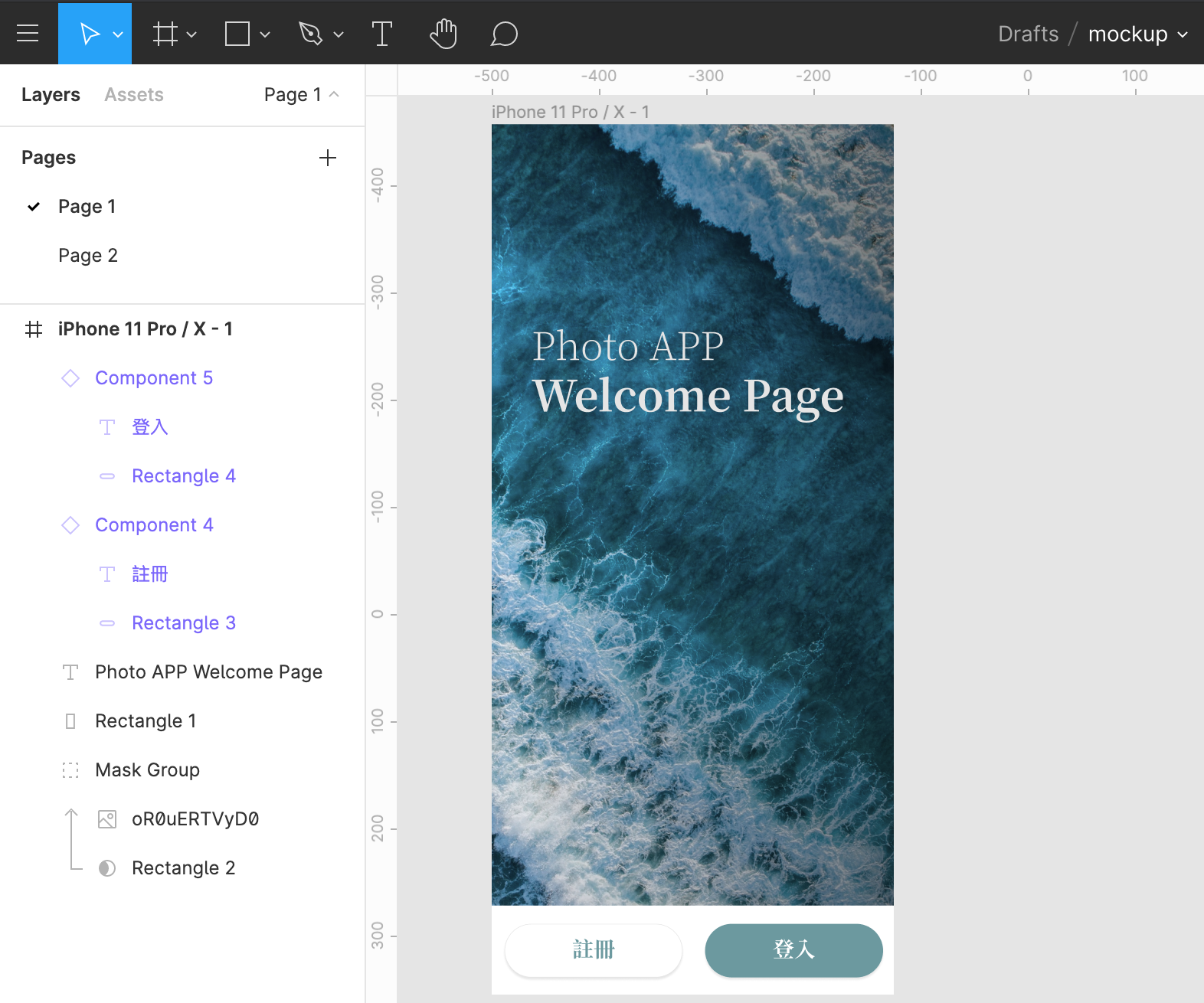
Task: Switch to the Assets tab
Action: [x=134, y=95]
